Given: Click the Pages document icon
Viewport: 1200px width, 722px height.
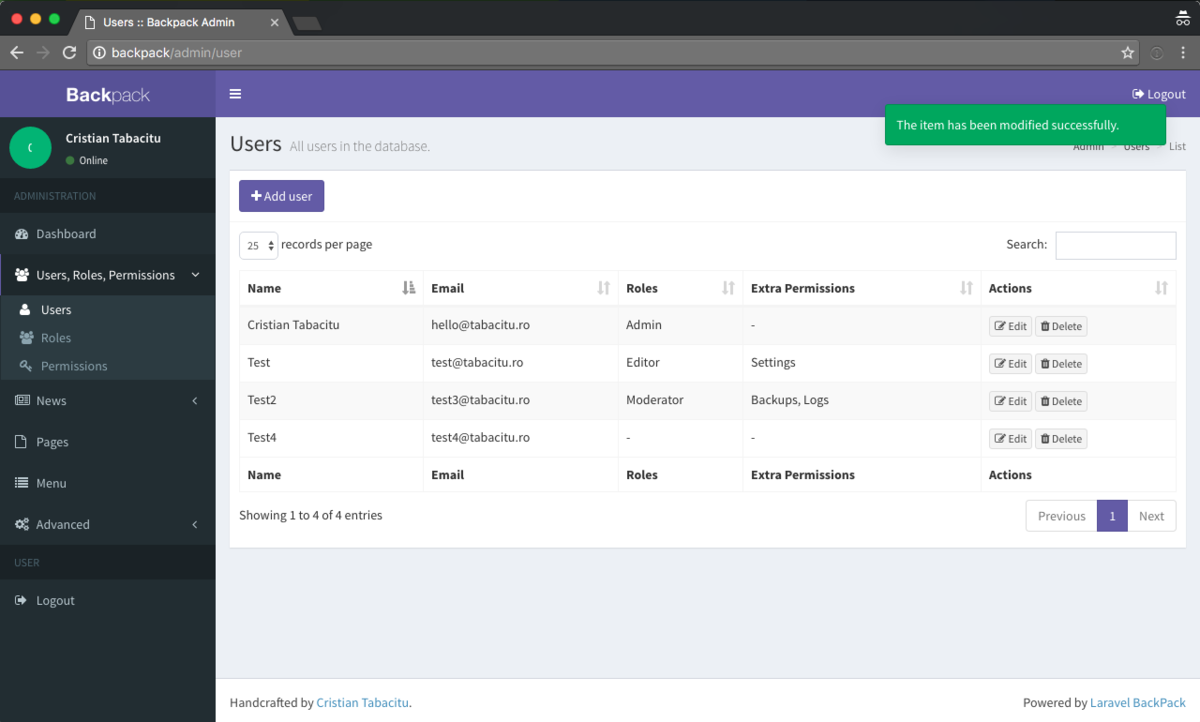Looking at the screenshot, I should [x=21, y=441].
